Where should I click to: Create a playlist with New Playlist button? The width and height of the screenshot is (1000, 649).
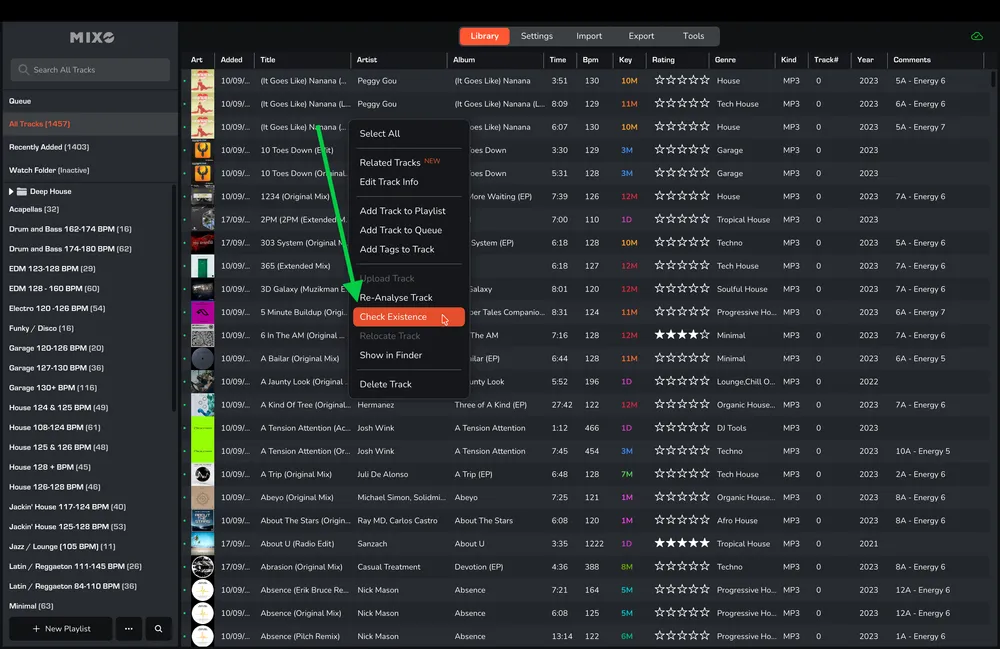click(61, 629)
